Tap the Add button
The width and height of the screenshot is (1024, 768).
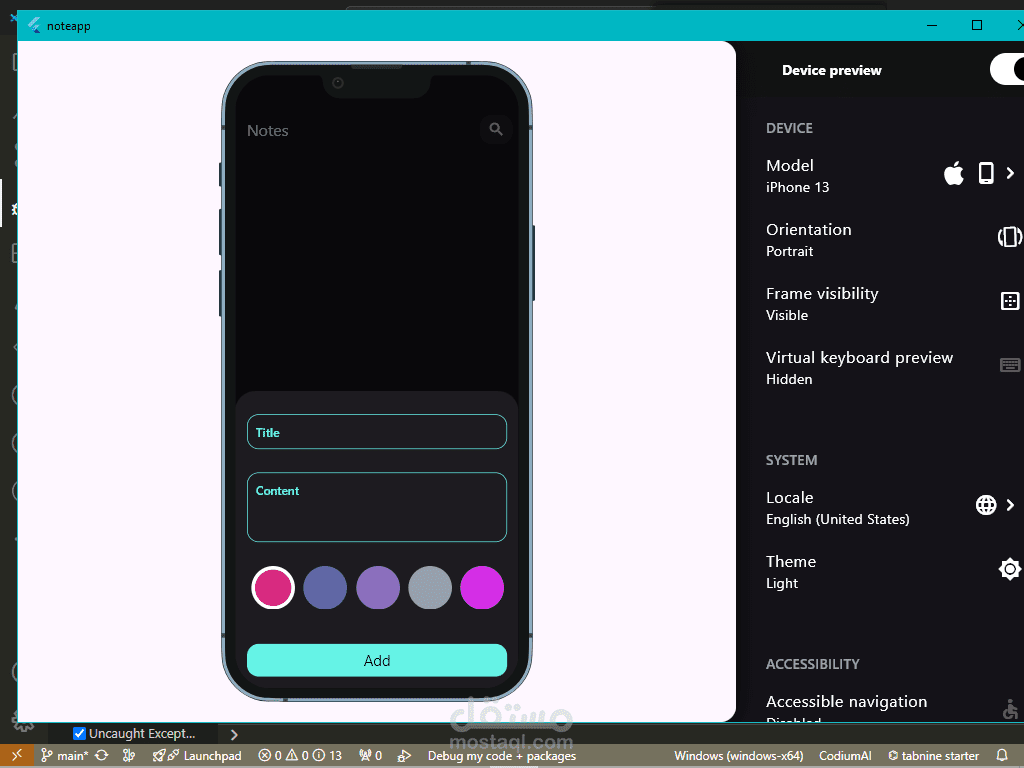(x=377, y=660)
